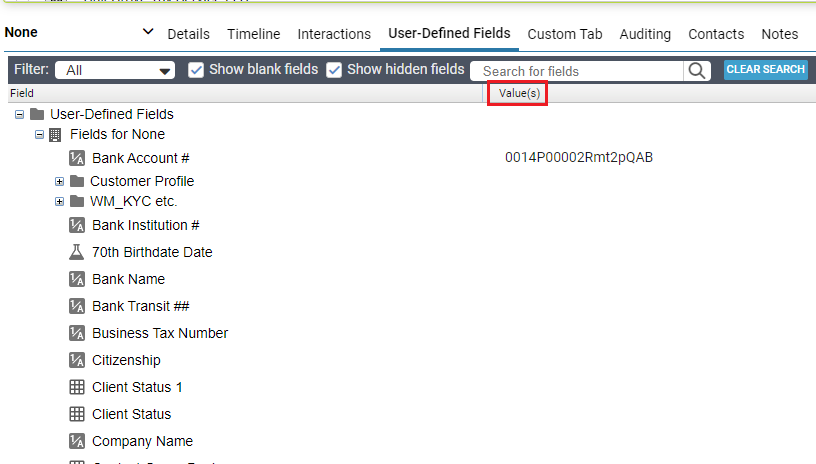This screenshot has height=464, width=816.
Task: Go to the Auditing tab
Action: [645, 34]
